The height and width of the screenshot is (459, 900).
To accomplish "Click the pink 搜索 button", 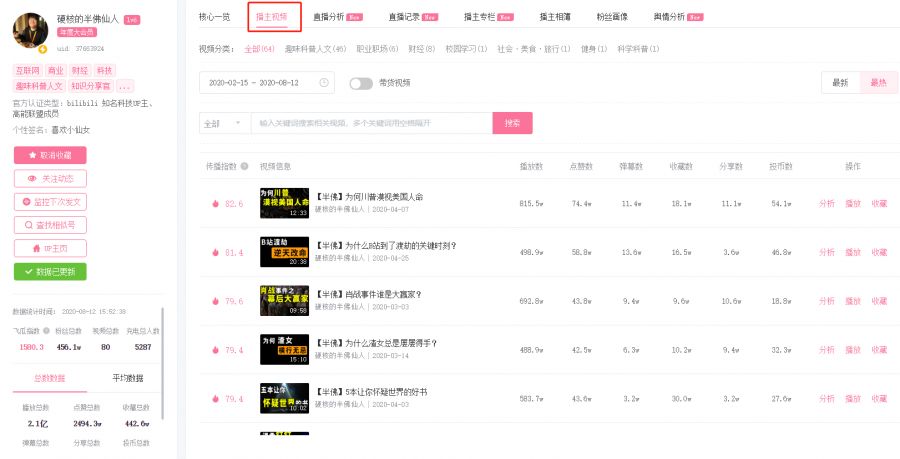I will [x=512, y=123].
